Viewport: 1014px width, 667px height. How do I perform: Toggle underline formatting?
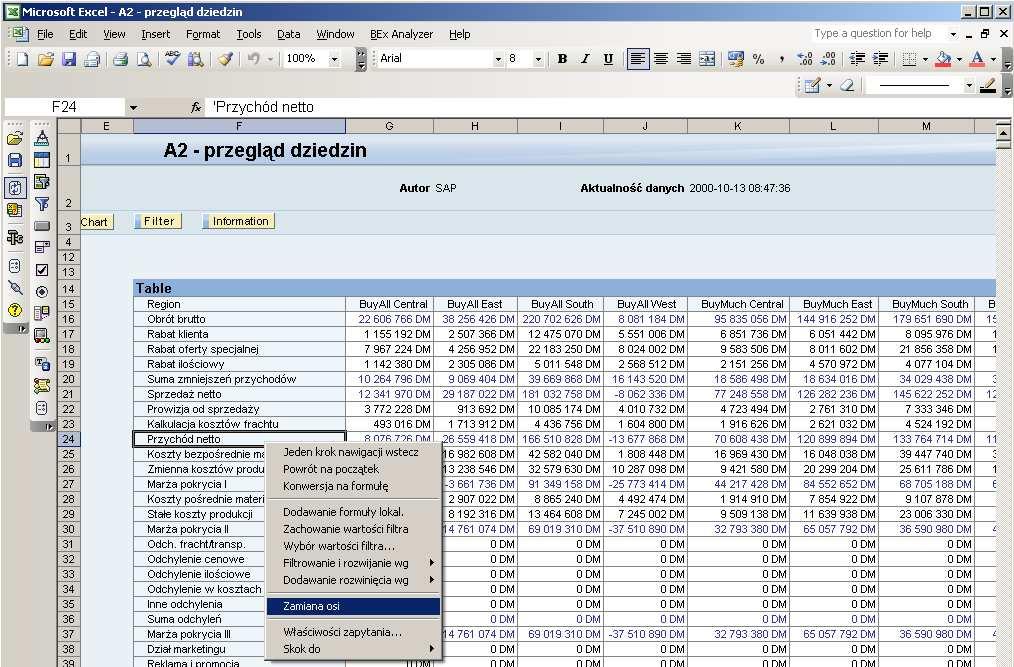[609, 59]
